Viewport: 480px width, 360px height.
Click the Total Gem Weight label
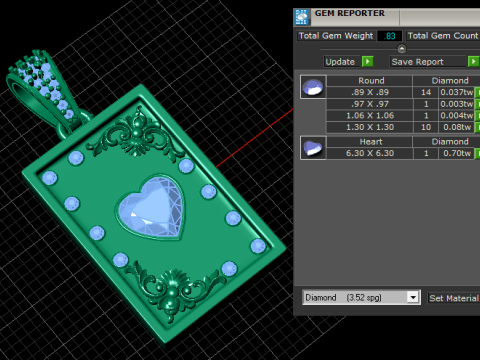[336, 36]
